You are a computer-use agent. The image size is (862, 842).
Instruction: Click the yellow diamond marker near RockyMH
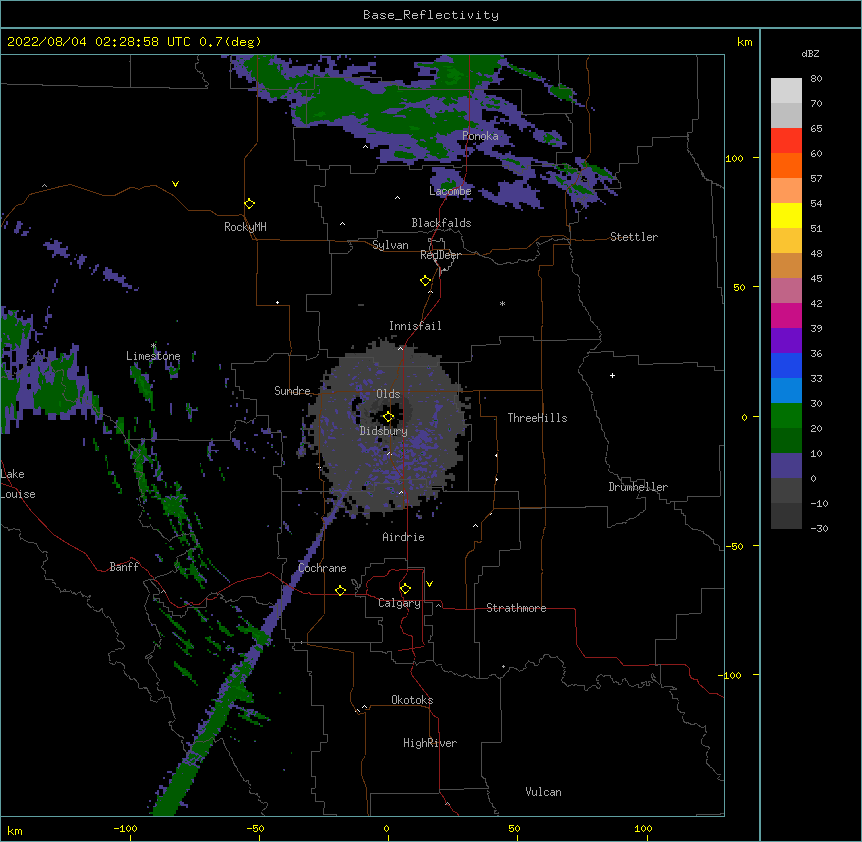249,204
